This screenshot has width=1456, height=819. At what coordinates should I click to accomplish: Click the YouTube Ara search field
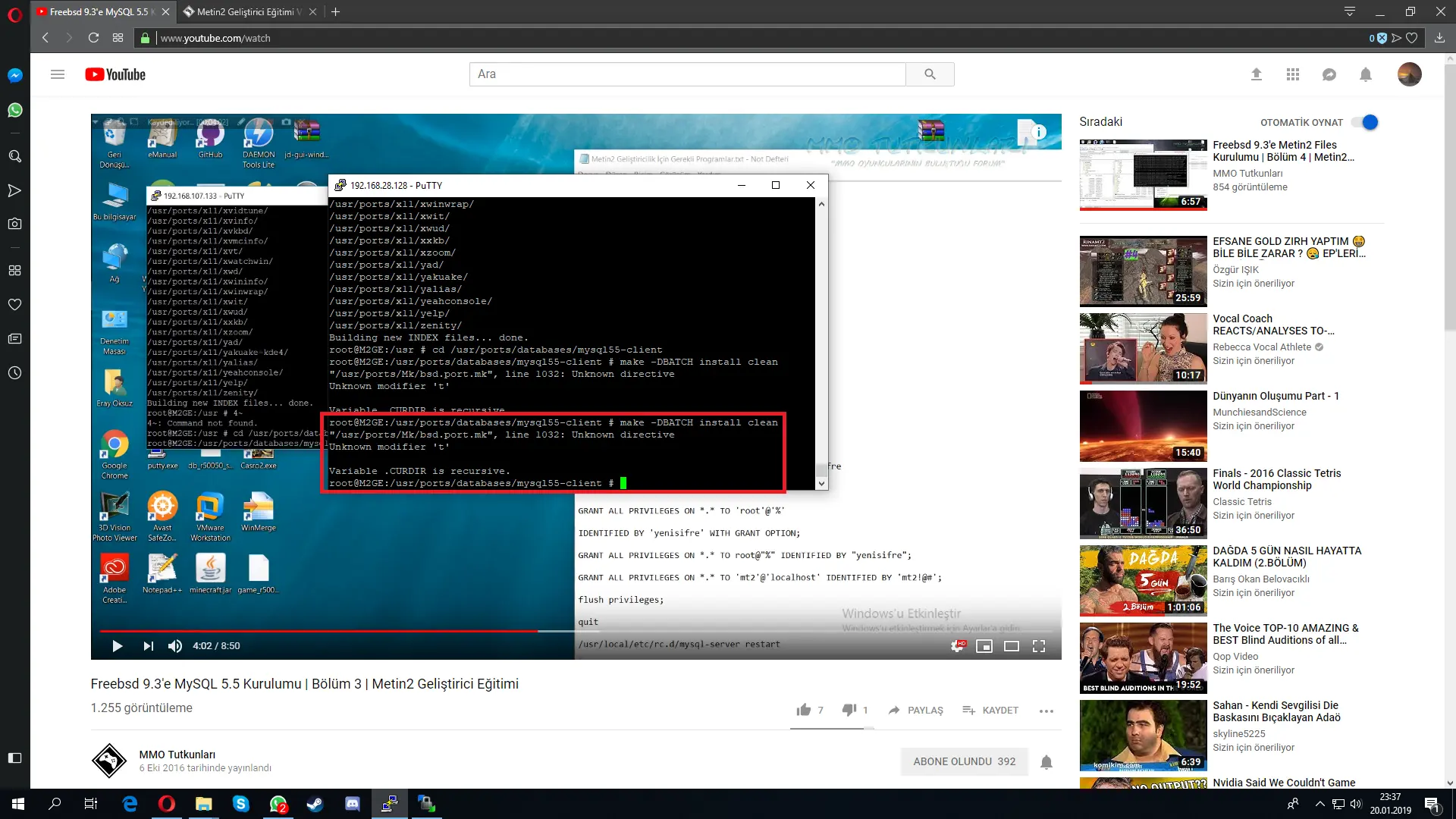[x=687, y=74]
